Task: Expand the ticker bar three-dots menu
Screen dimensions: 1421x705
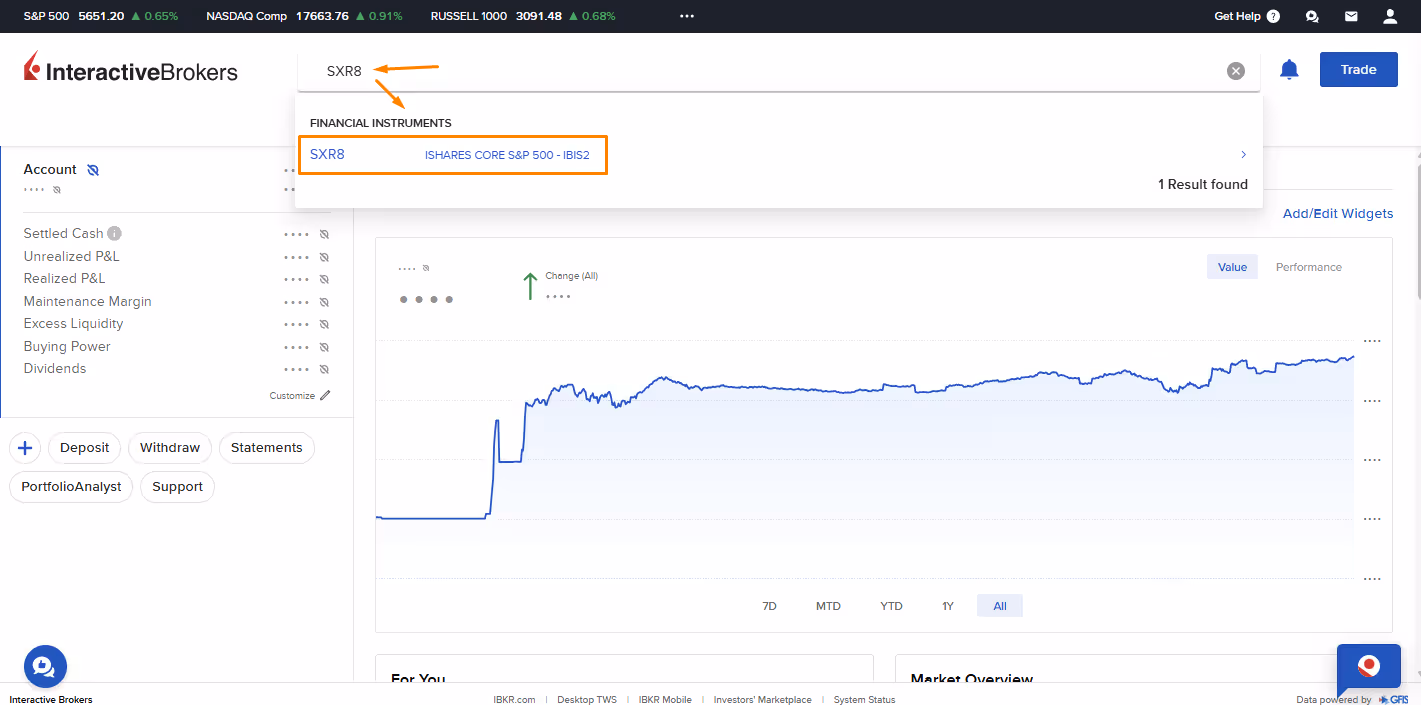Action: 686,16
